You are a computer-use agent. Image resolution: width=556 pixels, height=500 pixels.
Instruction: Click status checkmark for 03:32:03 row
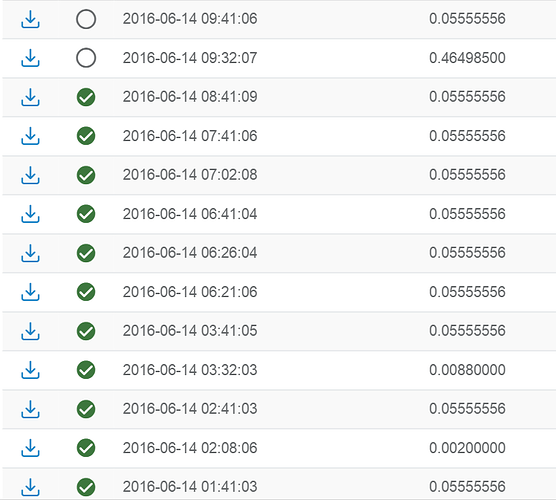[86, 370]
